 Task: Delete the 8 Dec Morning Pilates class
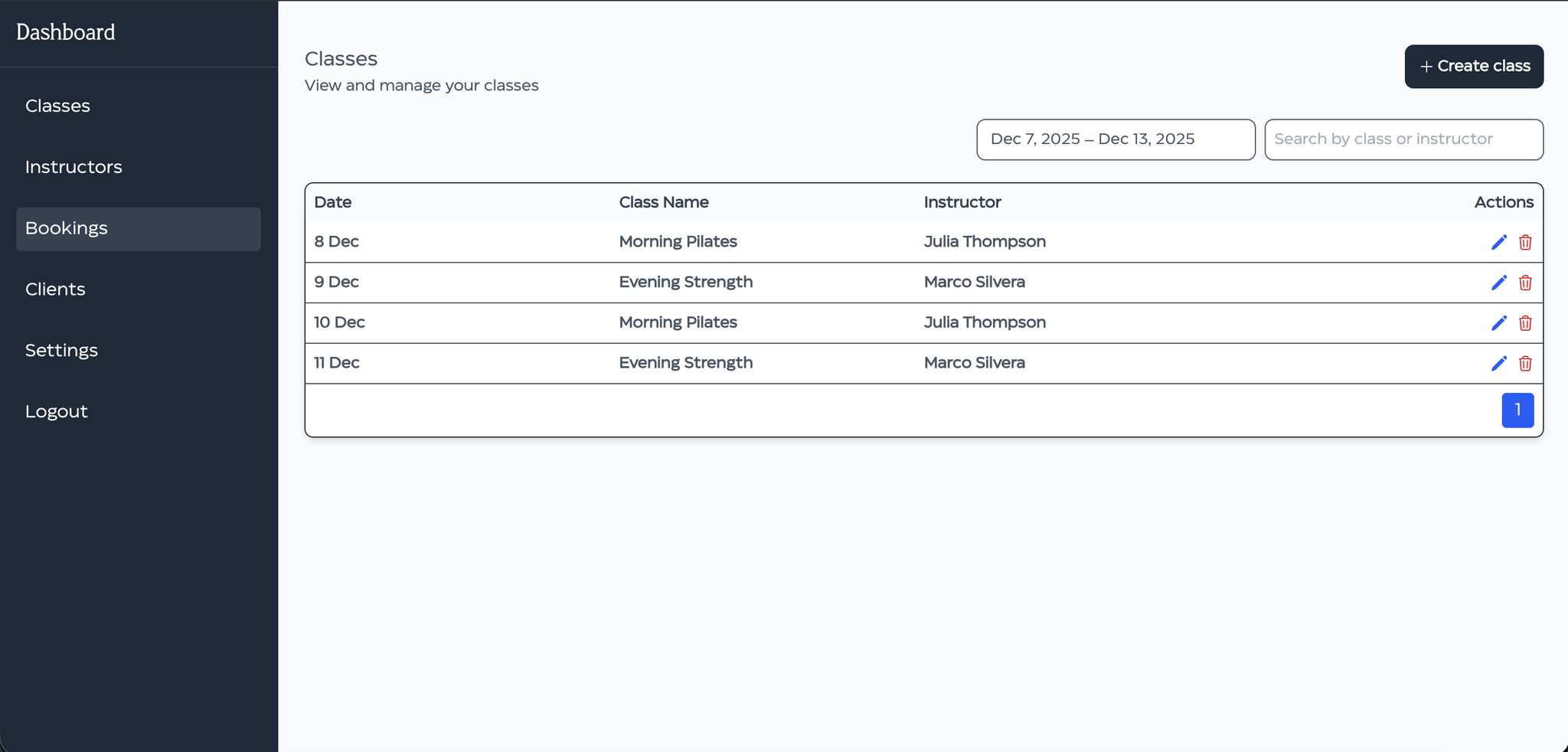point(1525,242)
